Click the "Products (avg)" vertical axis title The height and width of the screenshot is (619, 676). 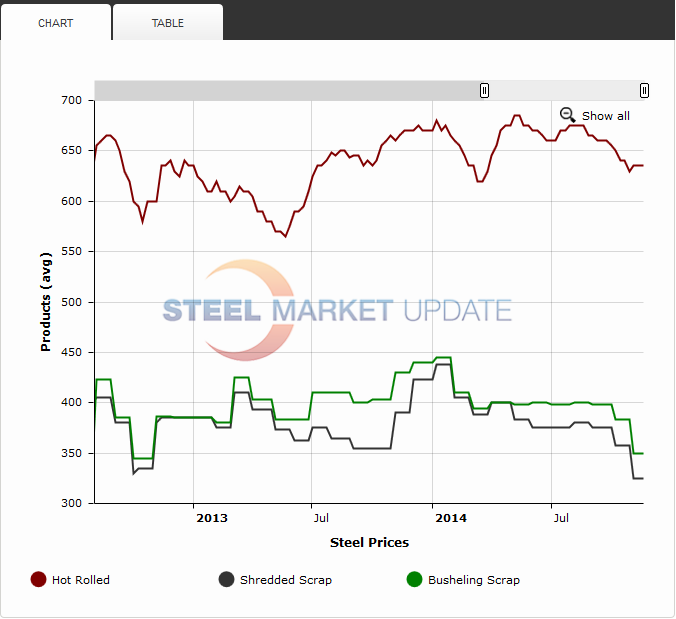(46, 302)
